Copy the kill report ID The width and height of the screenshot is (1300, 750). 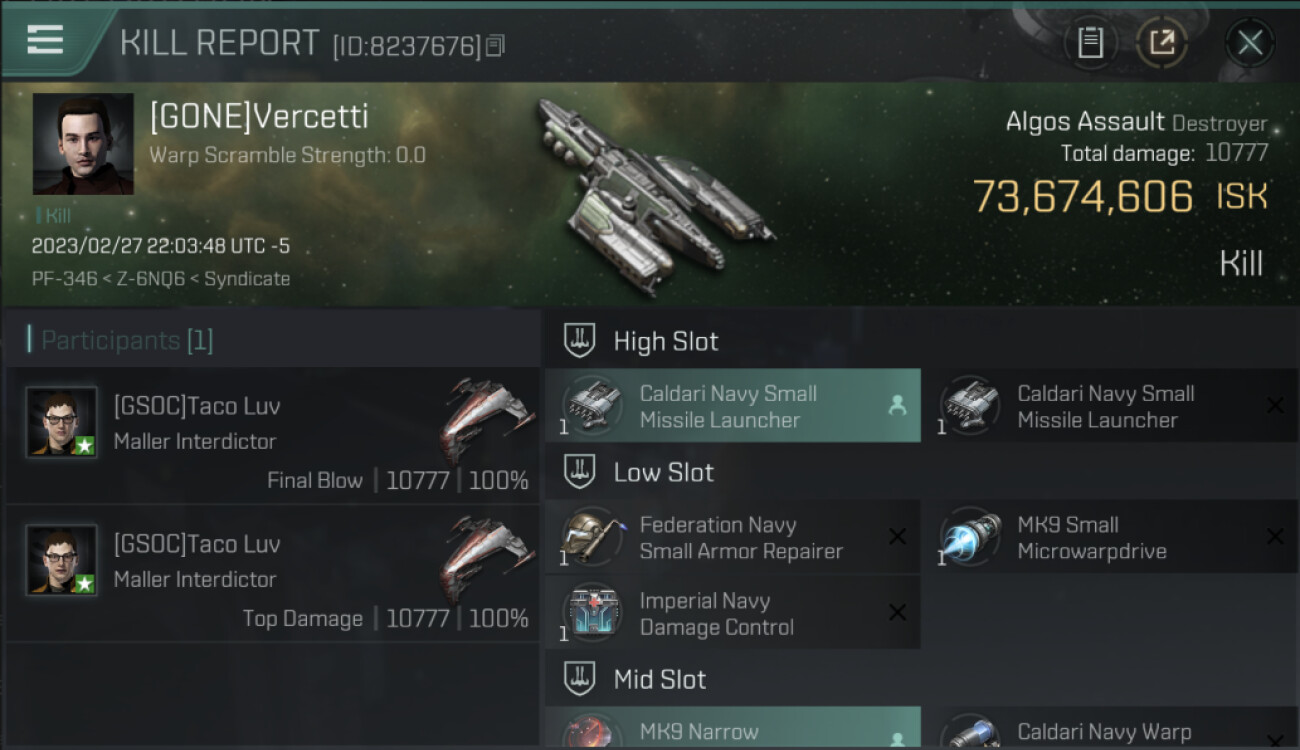click(495, 45)
